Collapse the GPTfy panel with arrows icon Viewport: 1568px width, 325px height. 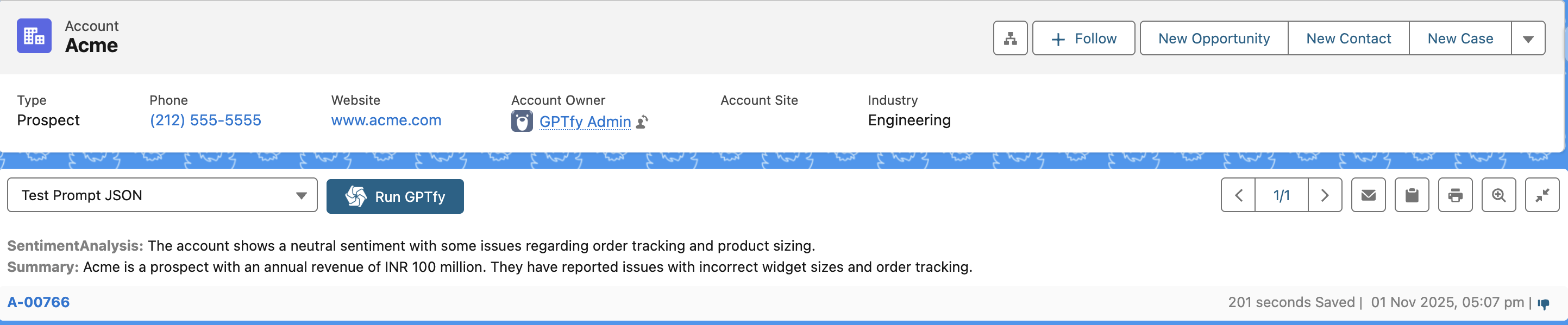(1541, 195)
